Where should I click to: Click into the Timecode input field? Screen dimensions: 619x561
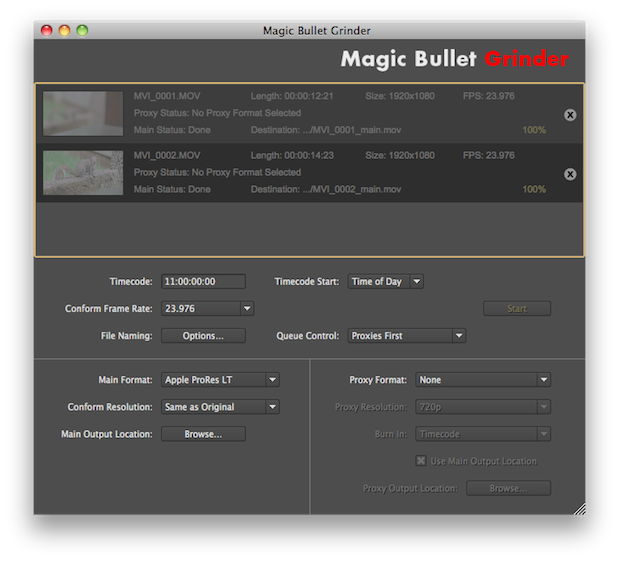point(203,281)
